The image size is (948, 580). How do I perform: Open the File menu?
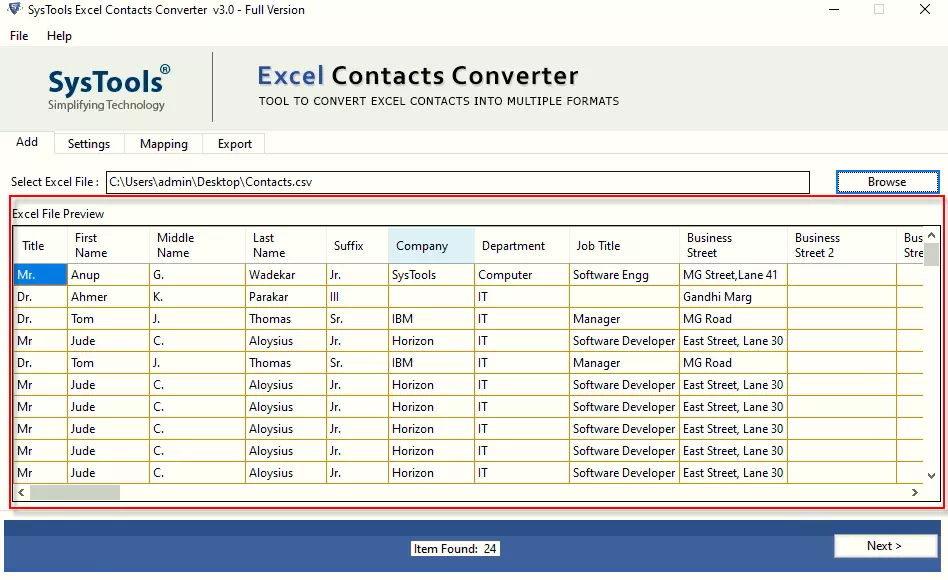(x=19, y=35)
